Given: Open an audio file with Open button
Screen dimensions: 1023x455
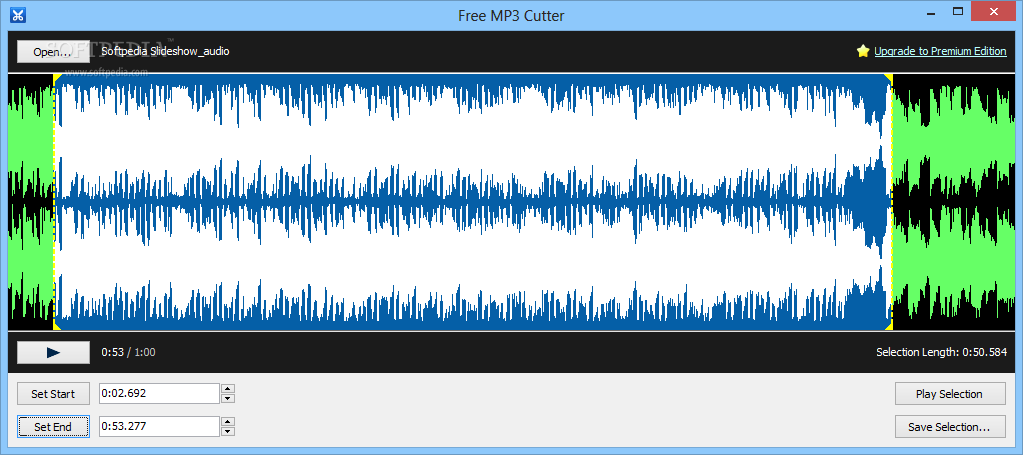Looking at the screenshot, I should 53,51.
